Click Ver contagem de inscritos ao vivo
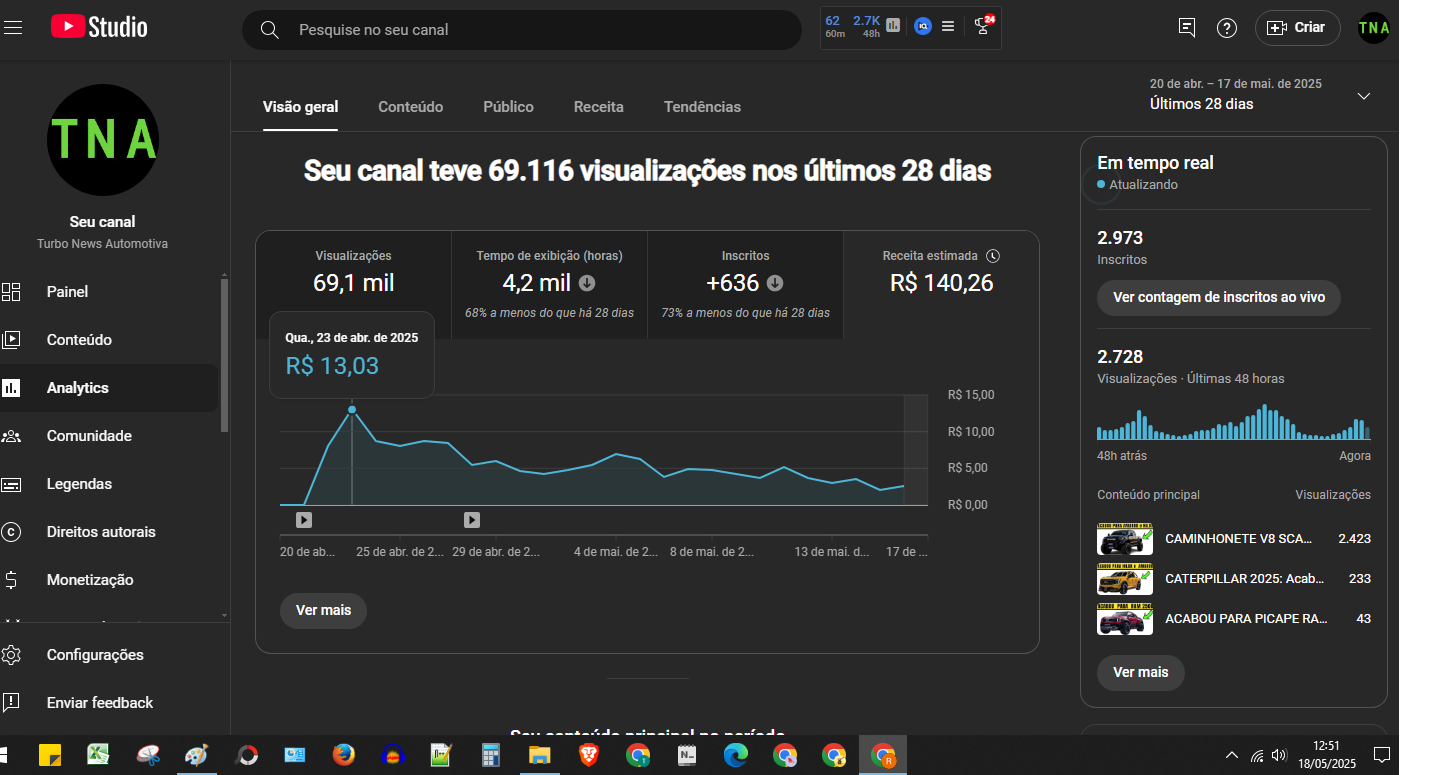 [1218, 297]
